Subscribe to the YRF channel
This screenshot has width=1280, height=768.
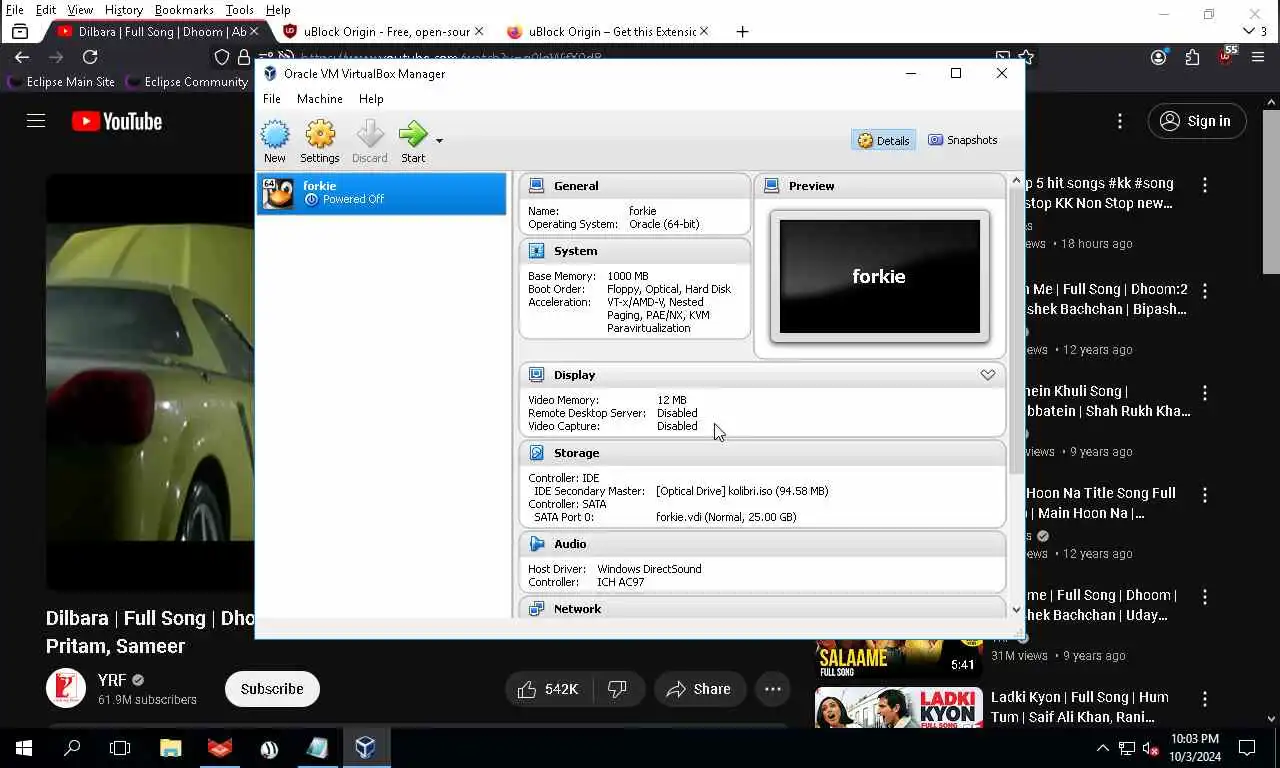272,689
